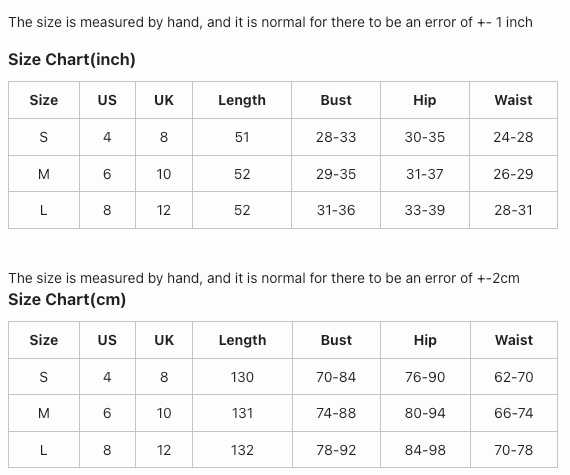Click the Waist header in cm table
This screenshot has width=570, height=475.
tap(514, 340)
